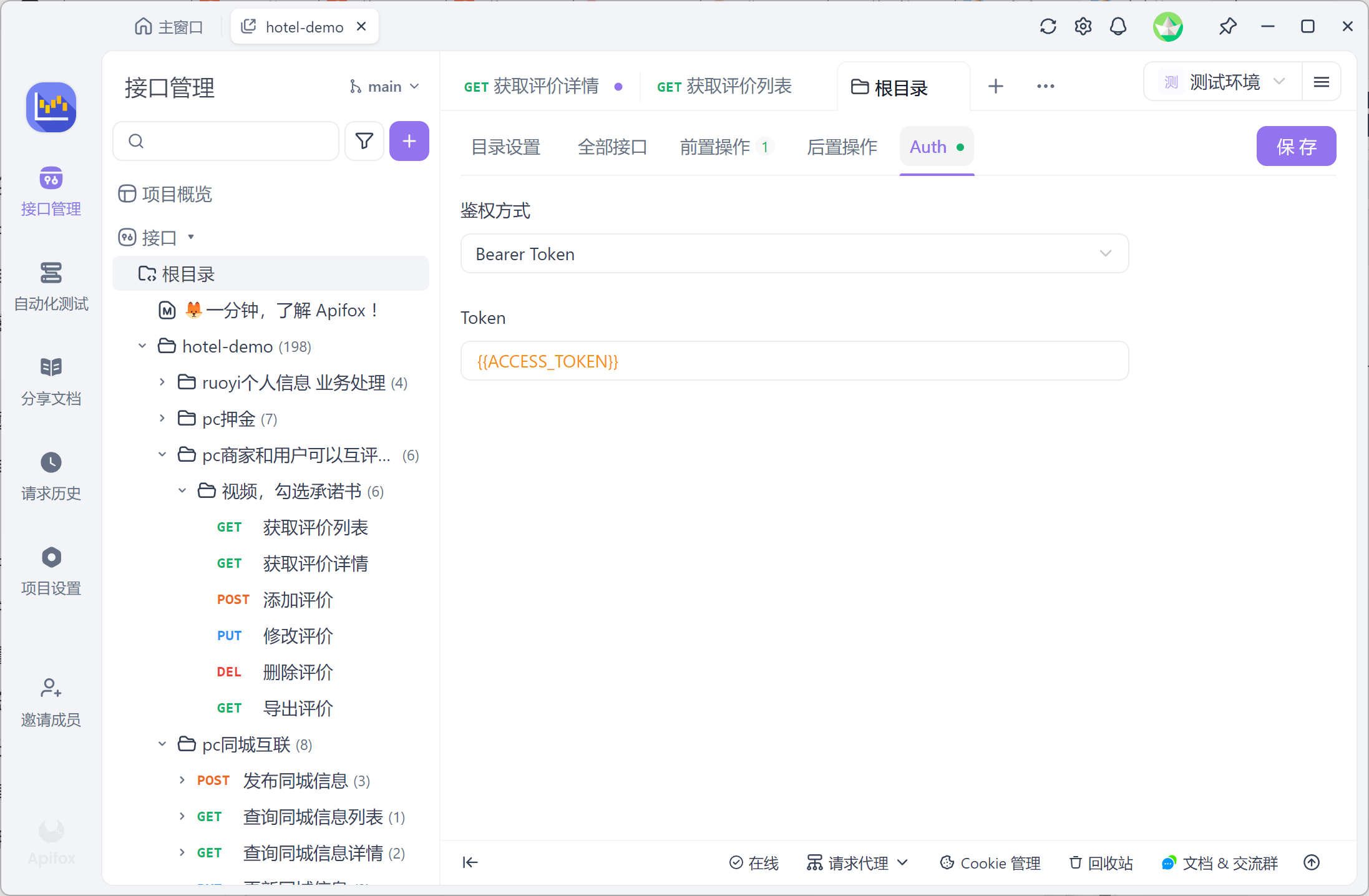Click the purple plus add button
Screen dimensions: 1369x896
[409, 141]
